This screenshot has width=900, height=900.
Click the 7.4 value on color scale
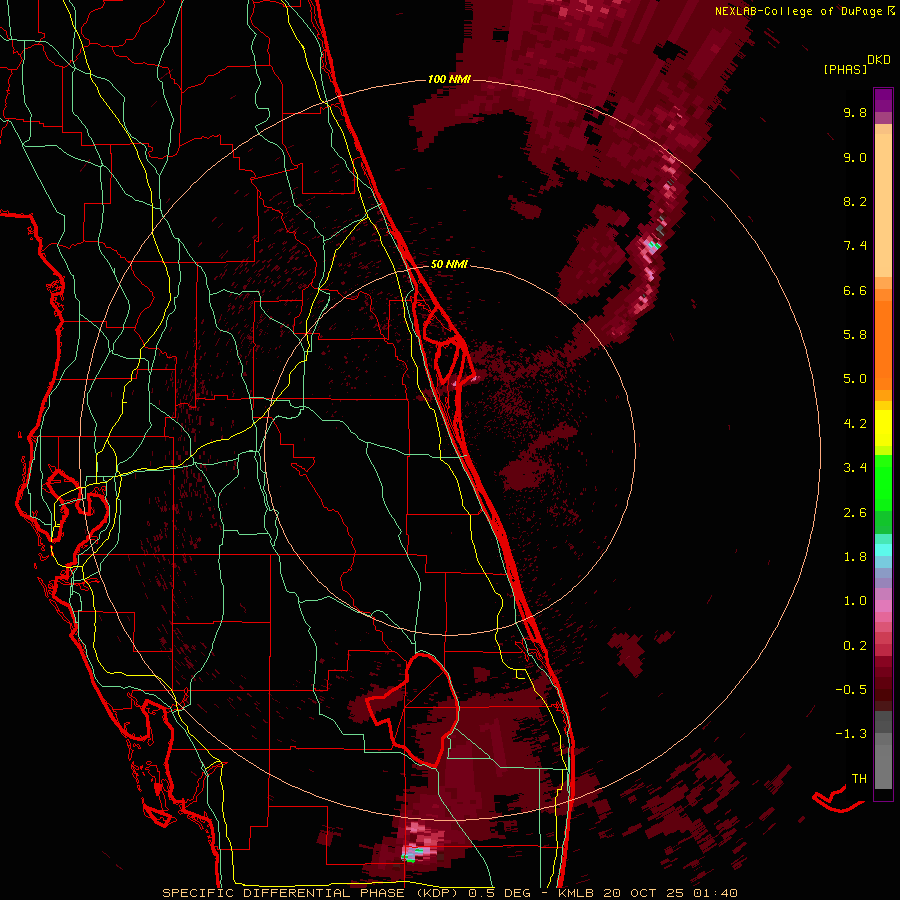855,246
